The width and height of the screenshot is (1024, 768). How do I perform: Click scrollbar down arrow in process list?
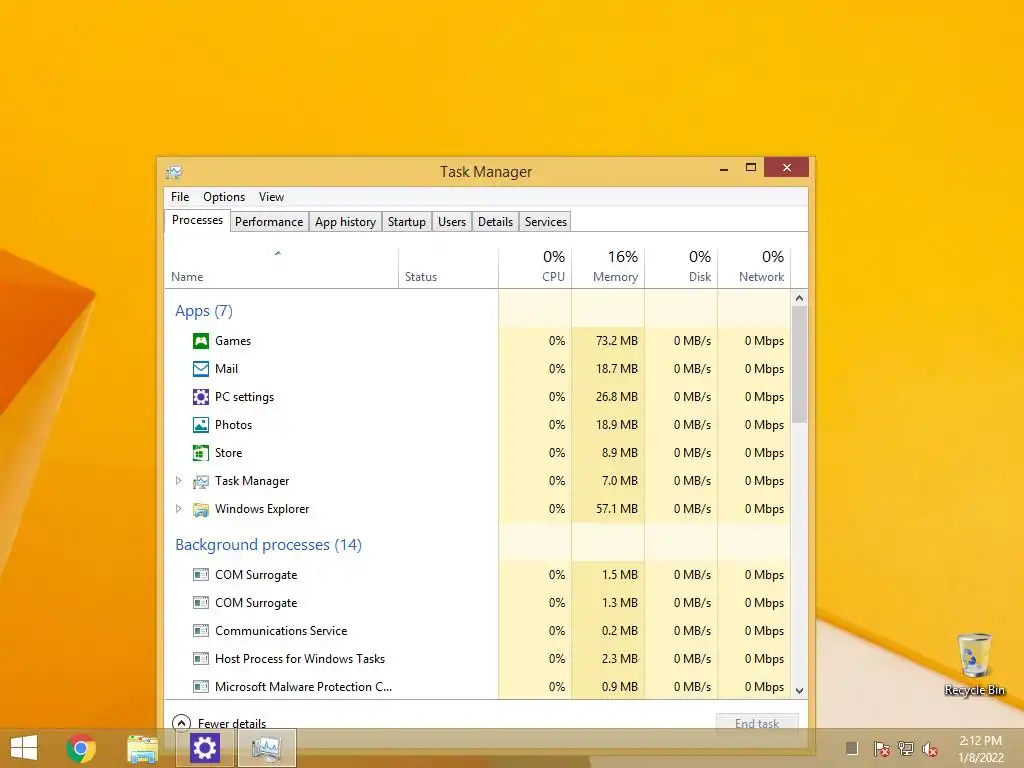click(x=799, y=690)
